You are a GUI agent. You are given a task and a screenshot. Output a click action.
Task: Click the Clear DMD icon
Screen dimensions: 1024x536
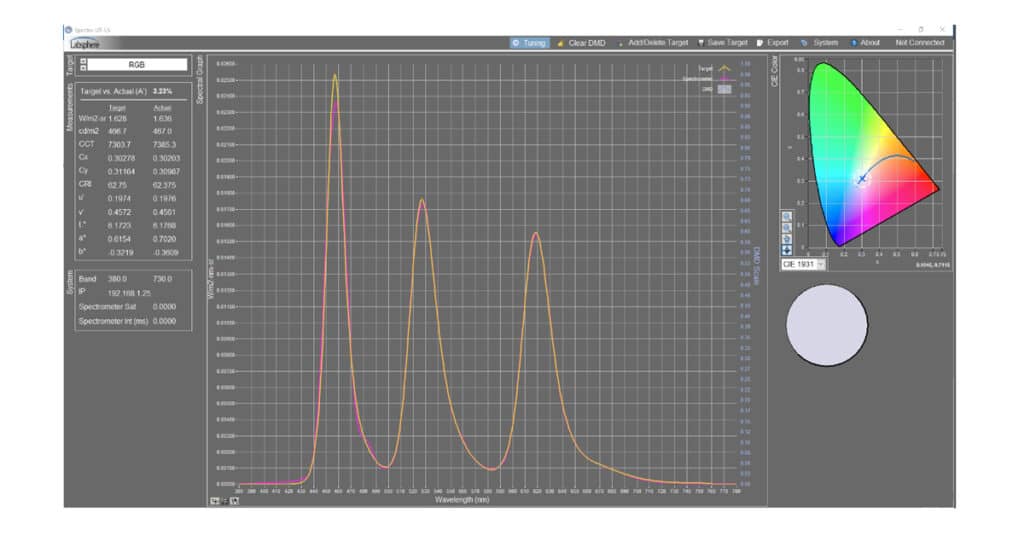(x=560, y=44)
